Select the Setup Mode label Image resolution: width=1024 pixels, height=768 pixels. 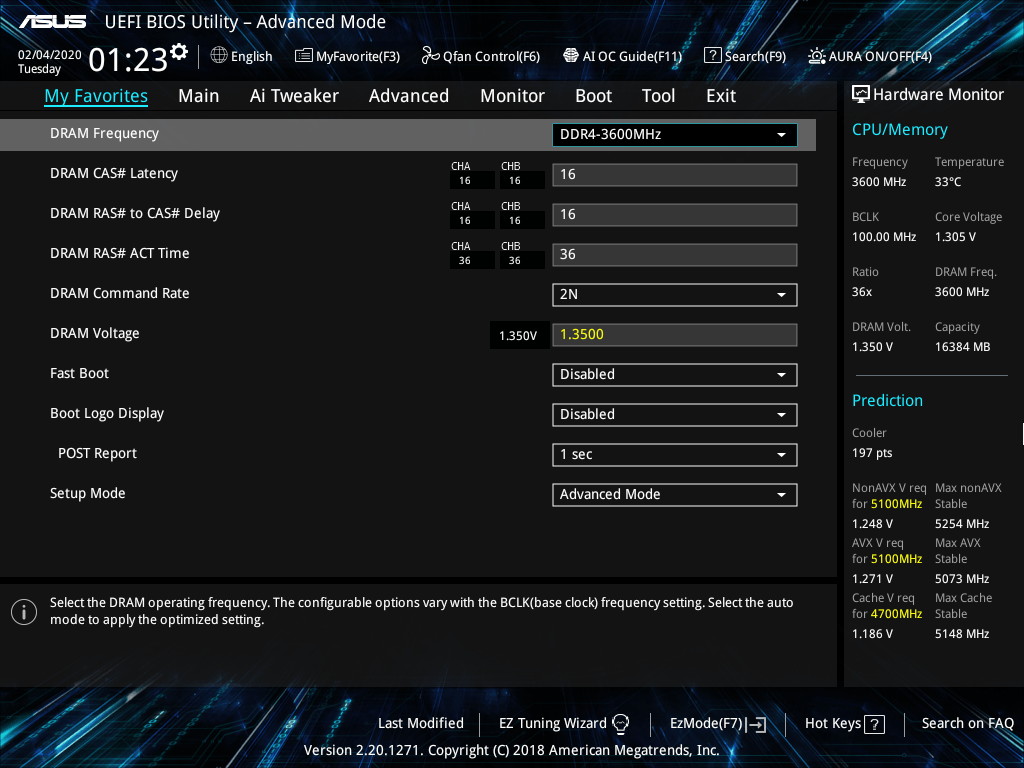(x=88, y=494)
